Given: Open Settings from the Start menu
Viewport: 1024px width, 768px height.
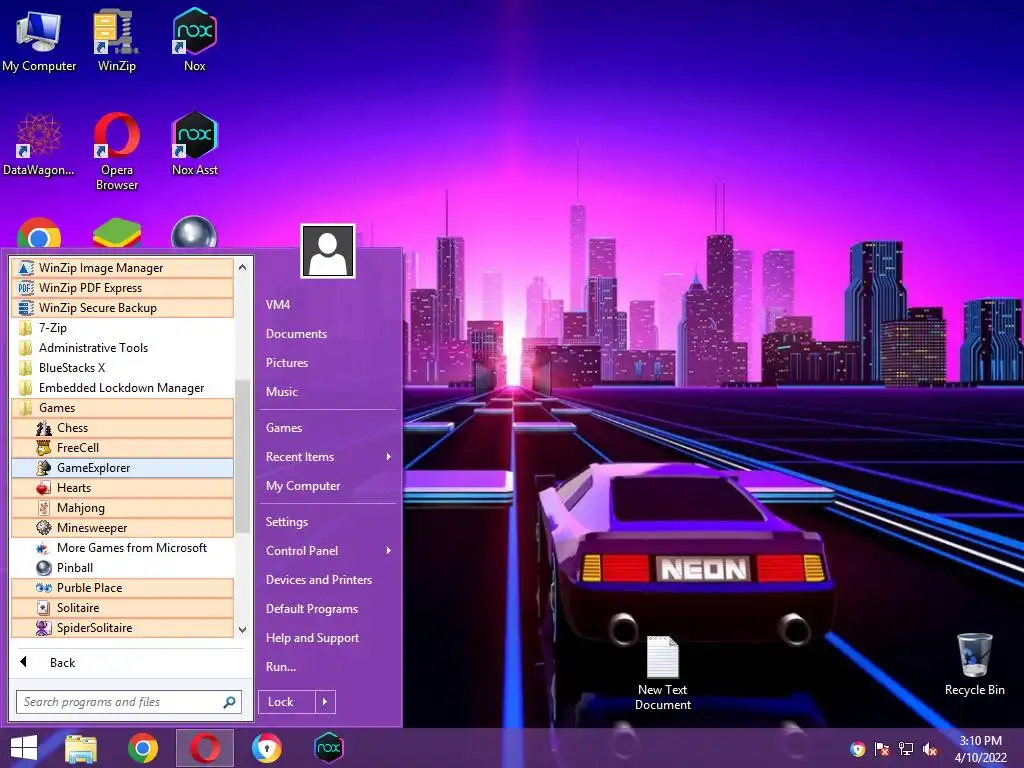Looking at the screenshot, I should click(328, 522).
